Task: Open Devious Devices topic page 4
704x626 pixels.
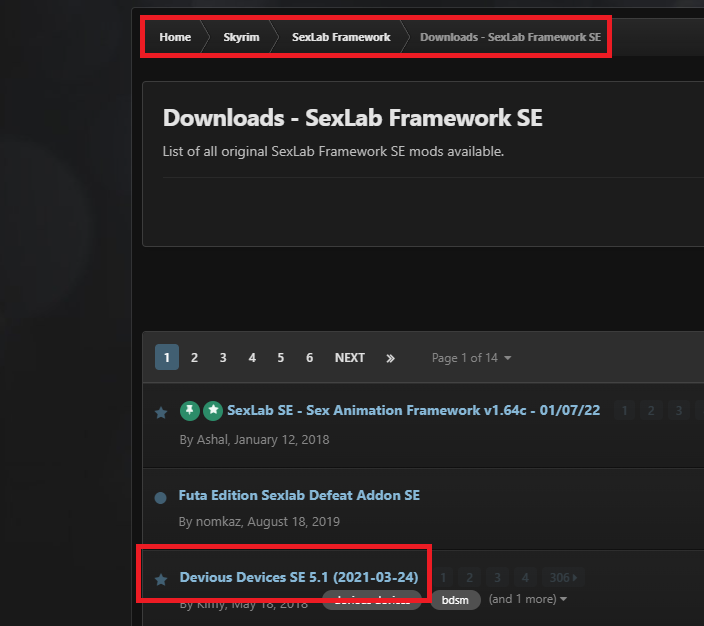Action: pos(524,578)
